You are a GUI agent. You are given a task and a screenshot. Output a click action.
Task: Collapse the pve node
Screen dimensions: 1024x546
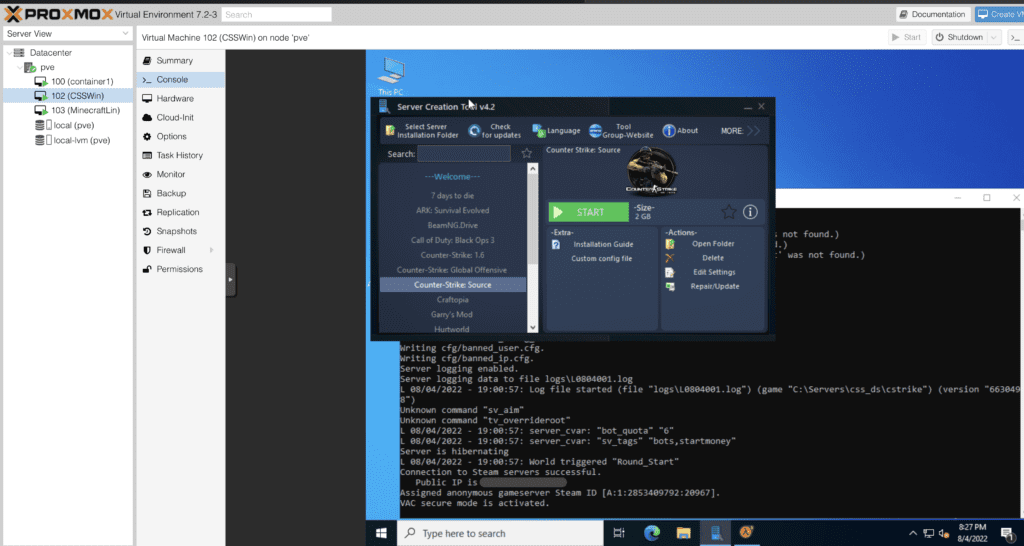point(20,67)
